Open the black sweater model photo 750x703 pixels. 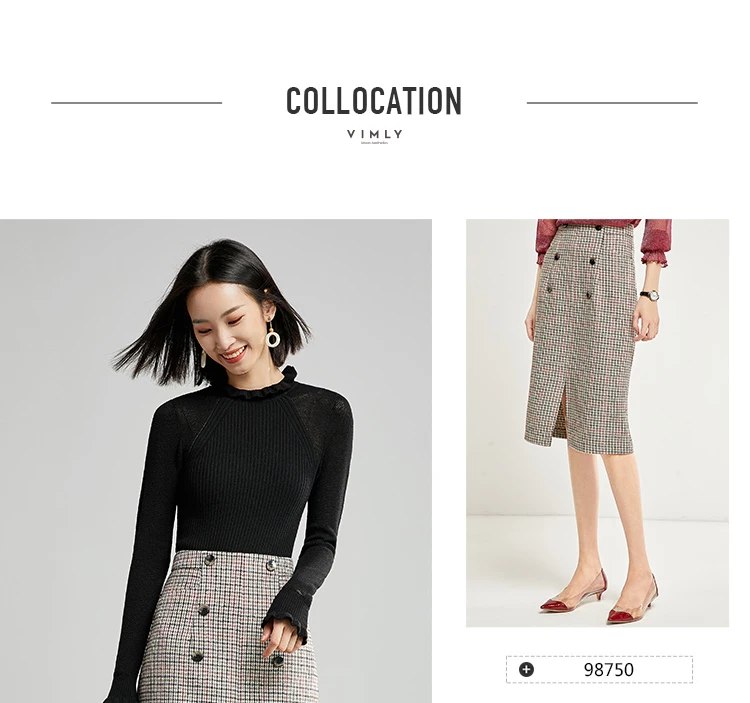tap(216, 461)
